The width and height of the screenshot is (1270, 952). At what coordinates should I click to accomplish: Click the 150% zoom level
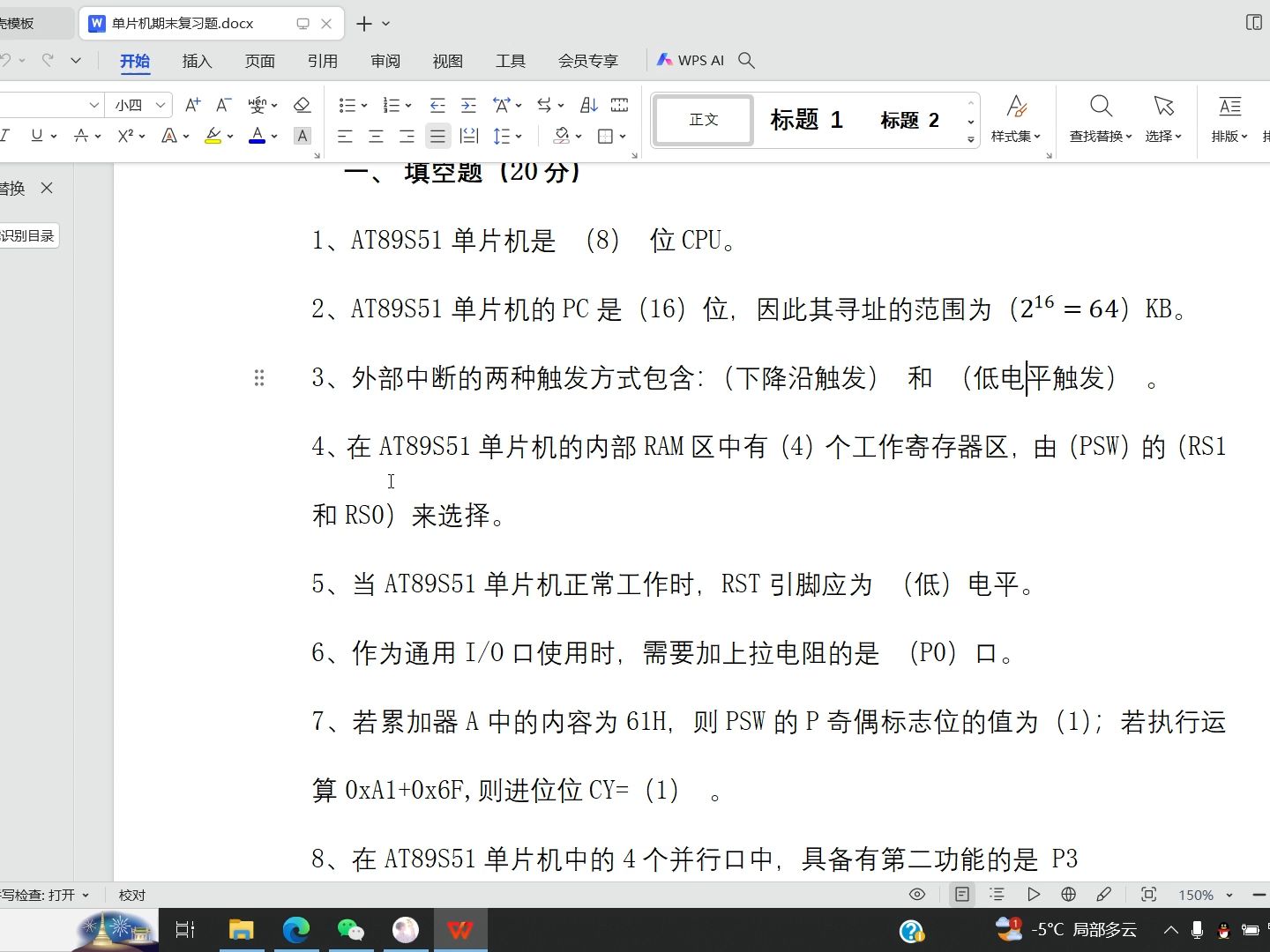1196,895
